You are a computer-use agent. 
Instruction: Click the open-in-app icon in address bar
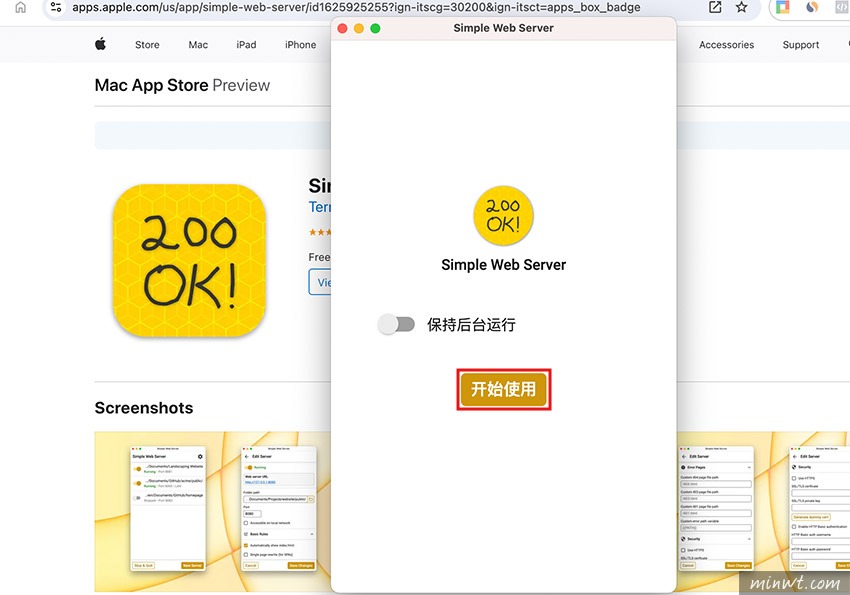coord(715,7)
